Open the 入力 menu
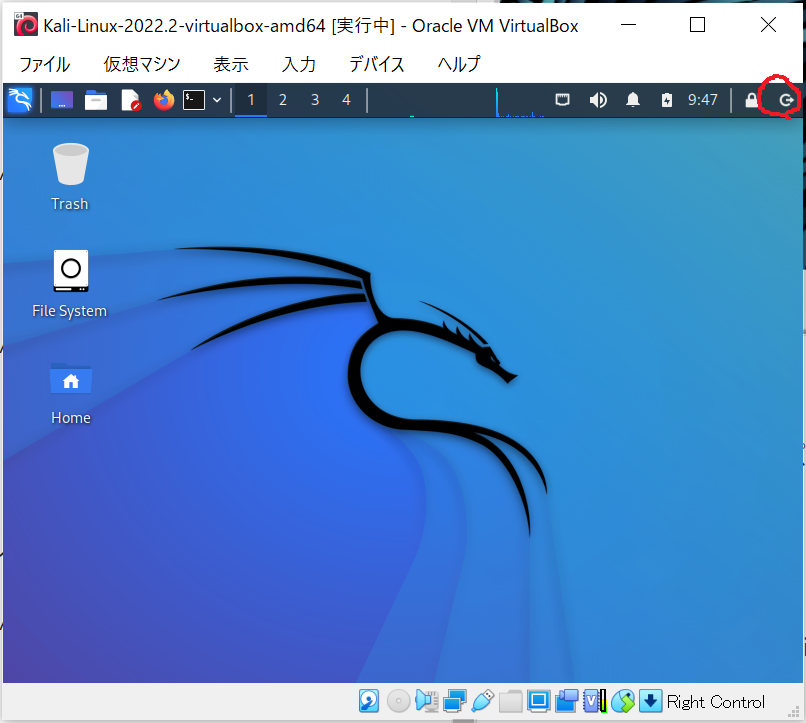 (x=299, y=64)
